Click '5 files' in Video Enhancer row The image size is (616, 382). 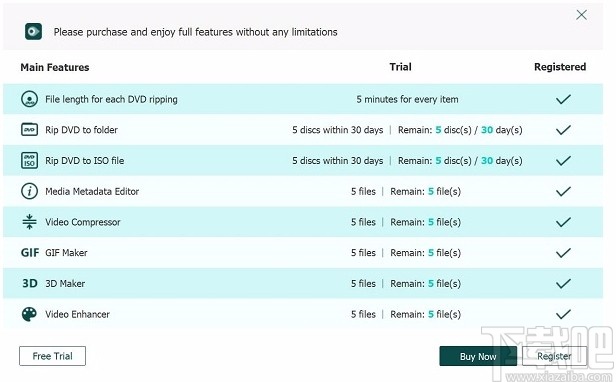[x=363, y=314]
